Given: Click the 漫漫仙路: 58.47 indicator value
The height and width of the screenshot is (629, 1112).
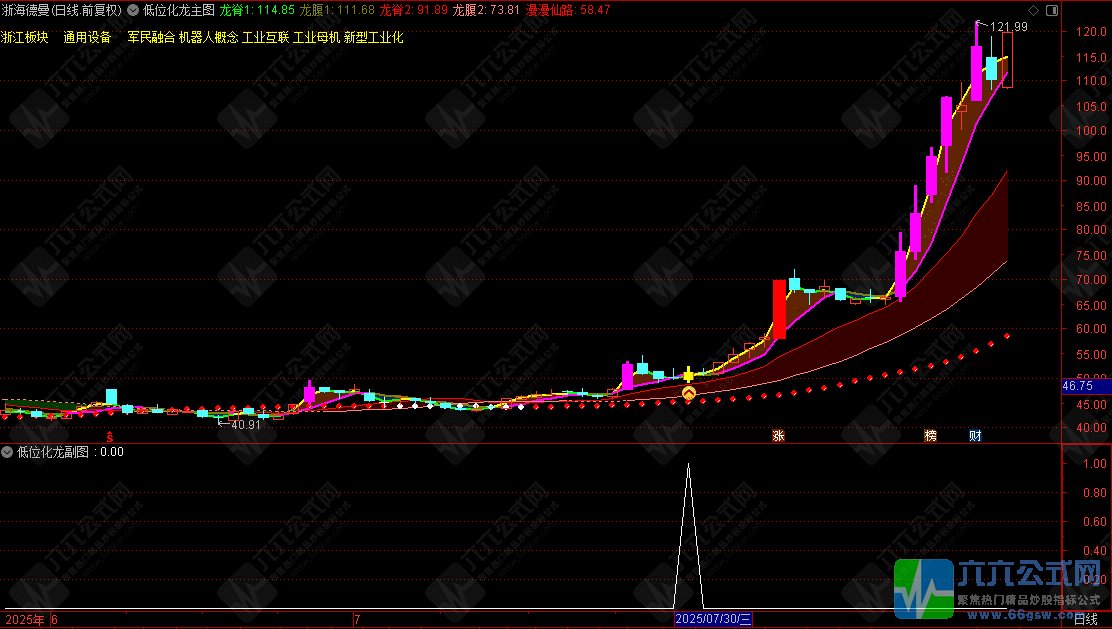Looking at the screenshot, I should 568,10.
